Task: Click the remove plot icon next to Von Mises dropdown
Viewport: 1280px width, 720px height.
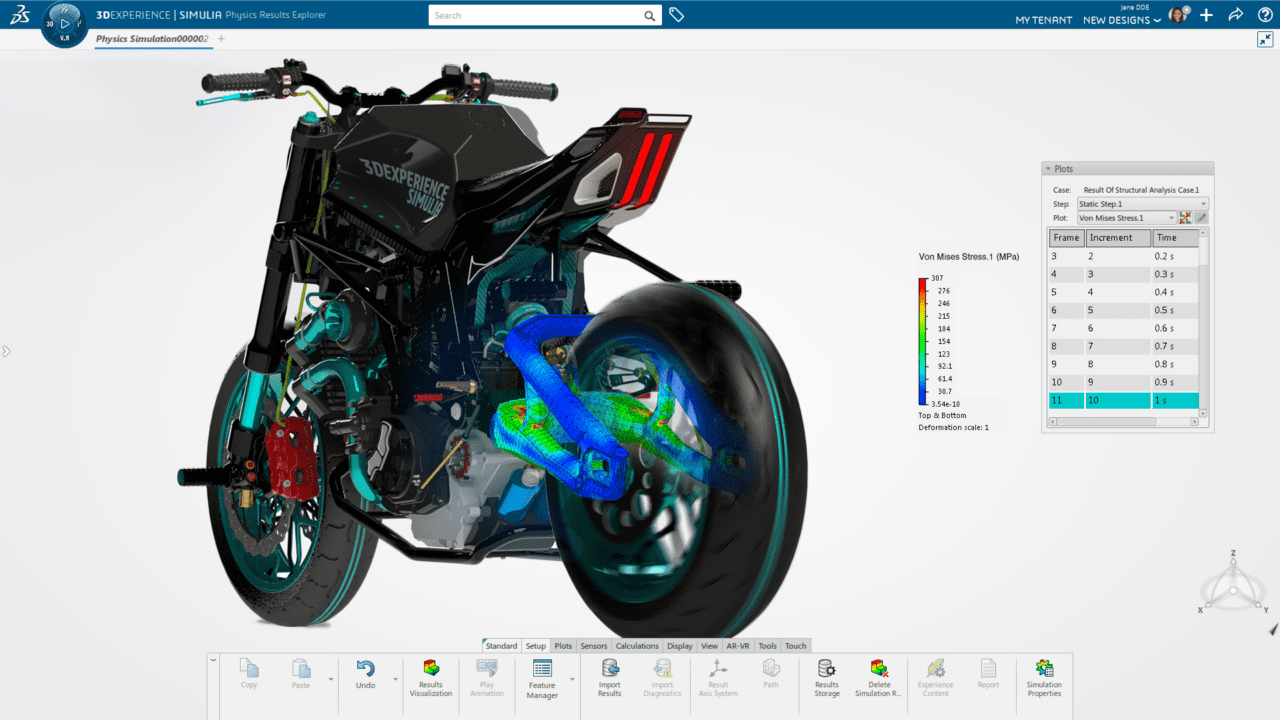Action: pyautogui.click(x=1185, y=217)
